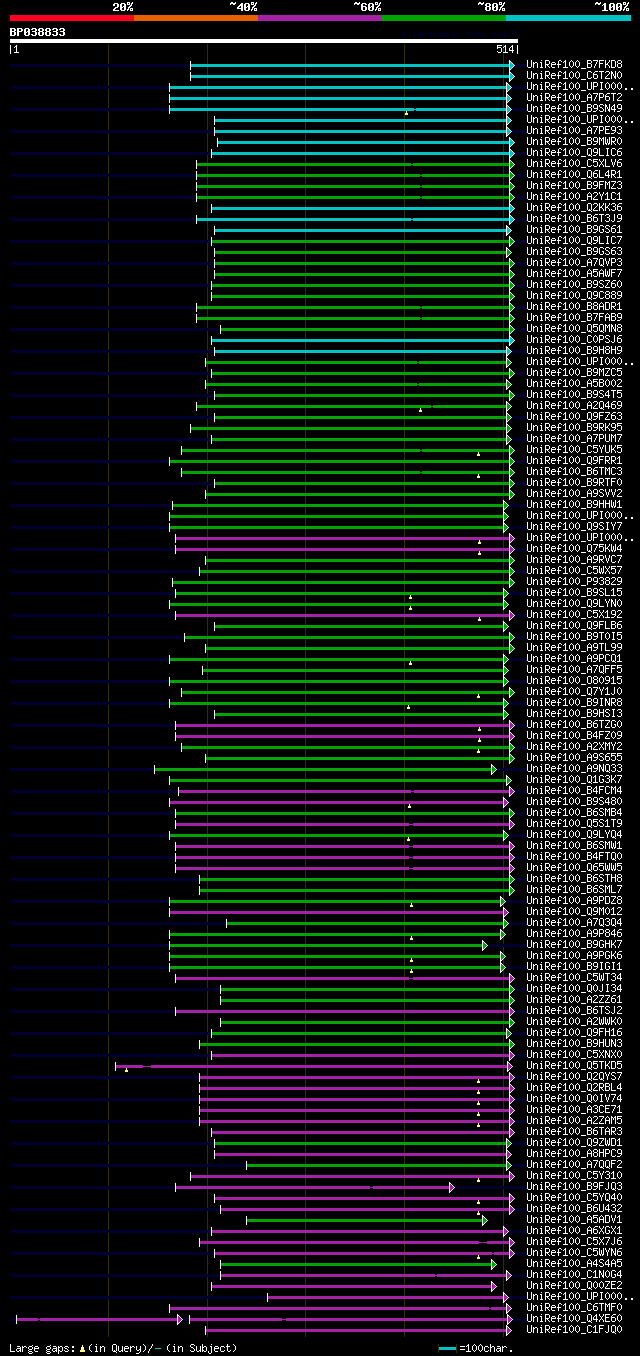
Task: Select the UniRef100_B9RTF0 label
Action: pyautogui.click(x=574, y=482)
